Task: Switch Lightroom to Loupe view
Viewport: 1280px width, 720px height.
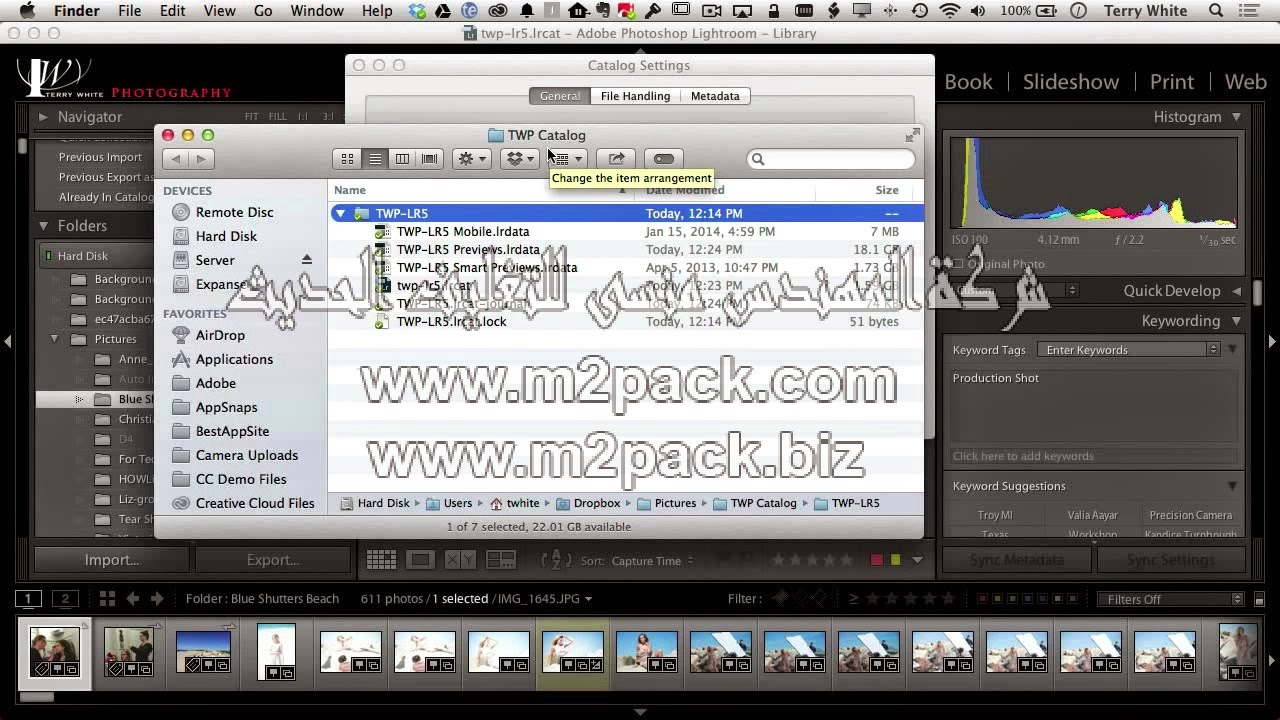Action: (x=420, y=560)
